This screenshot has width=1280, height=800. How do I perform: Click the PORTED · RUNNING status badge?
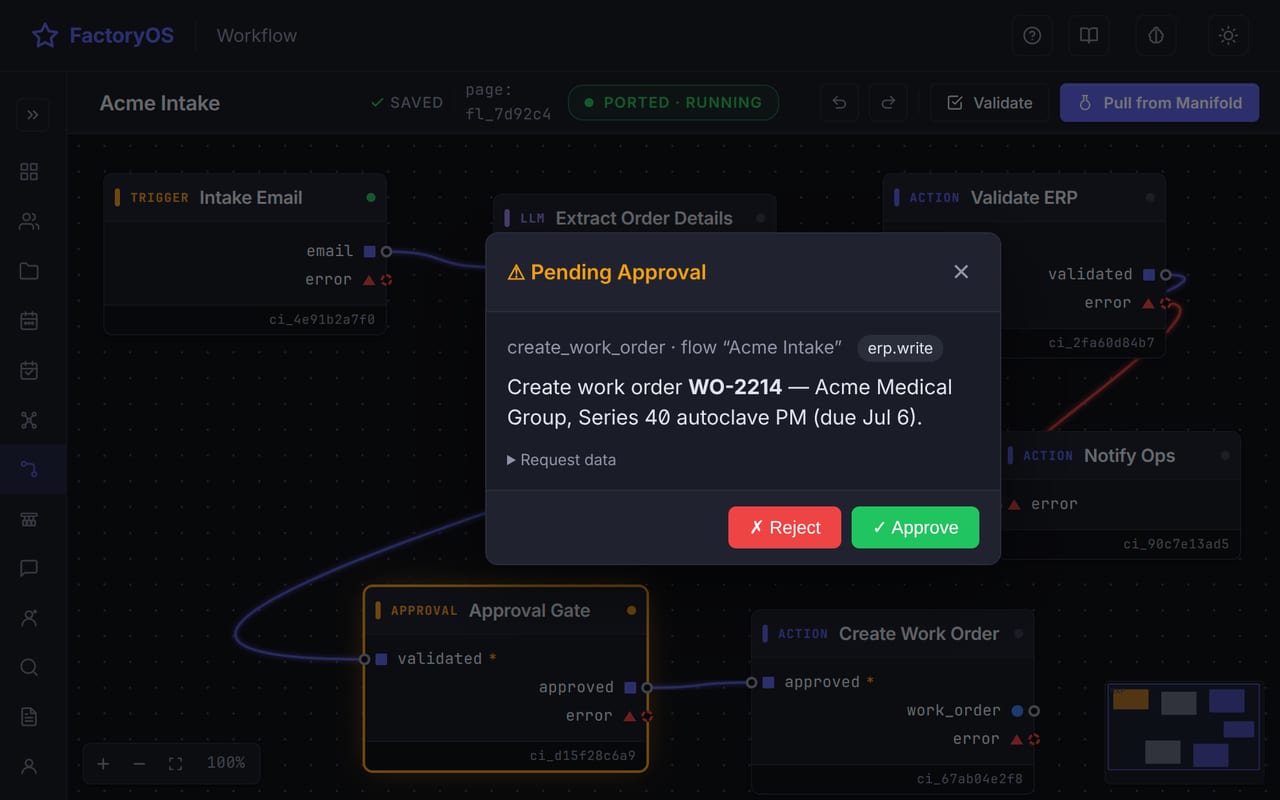(x=673, y=103)
